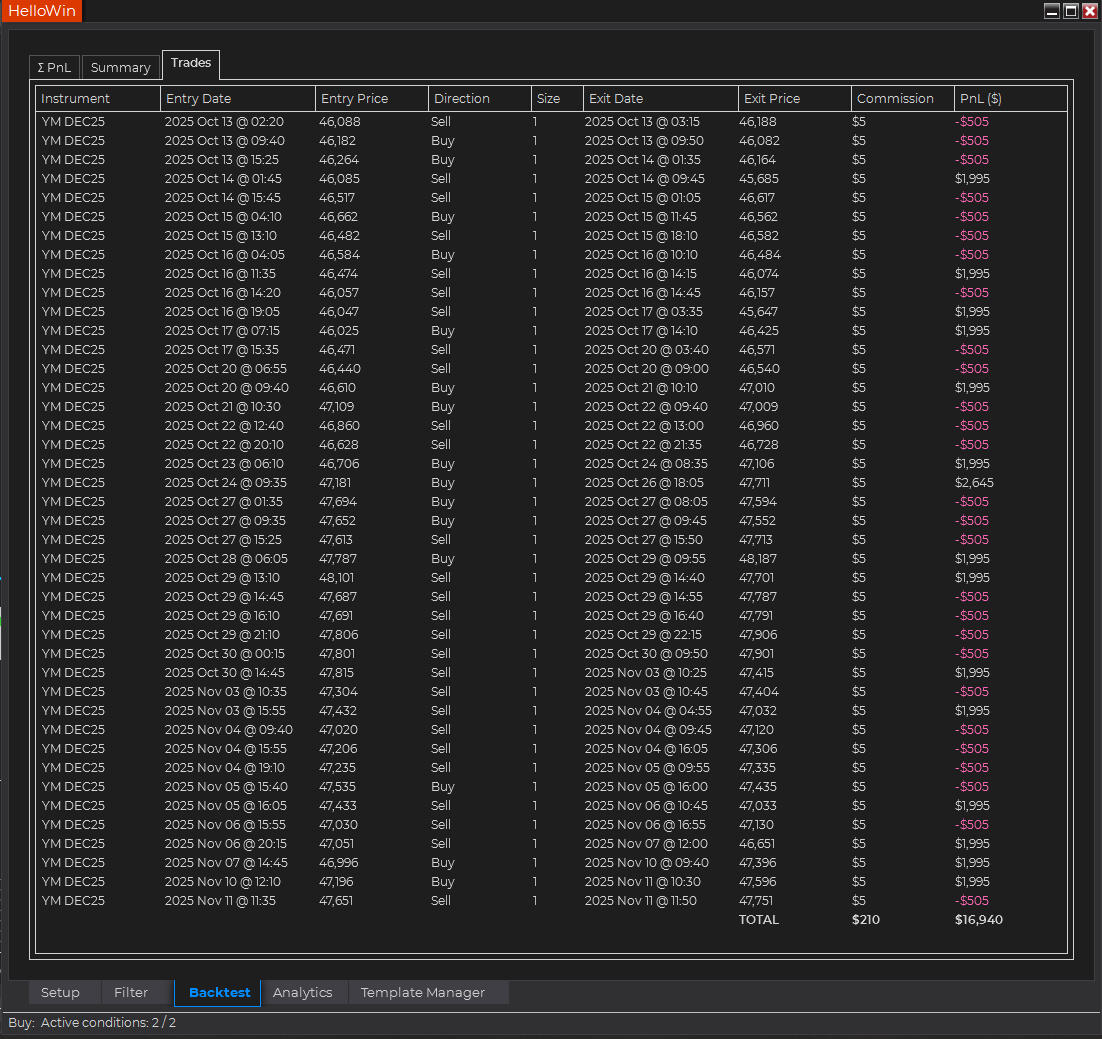Screen dimensions: 1102x1039
Task: Open the Template Manager tab
Action: point(422,992)
